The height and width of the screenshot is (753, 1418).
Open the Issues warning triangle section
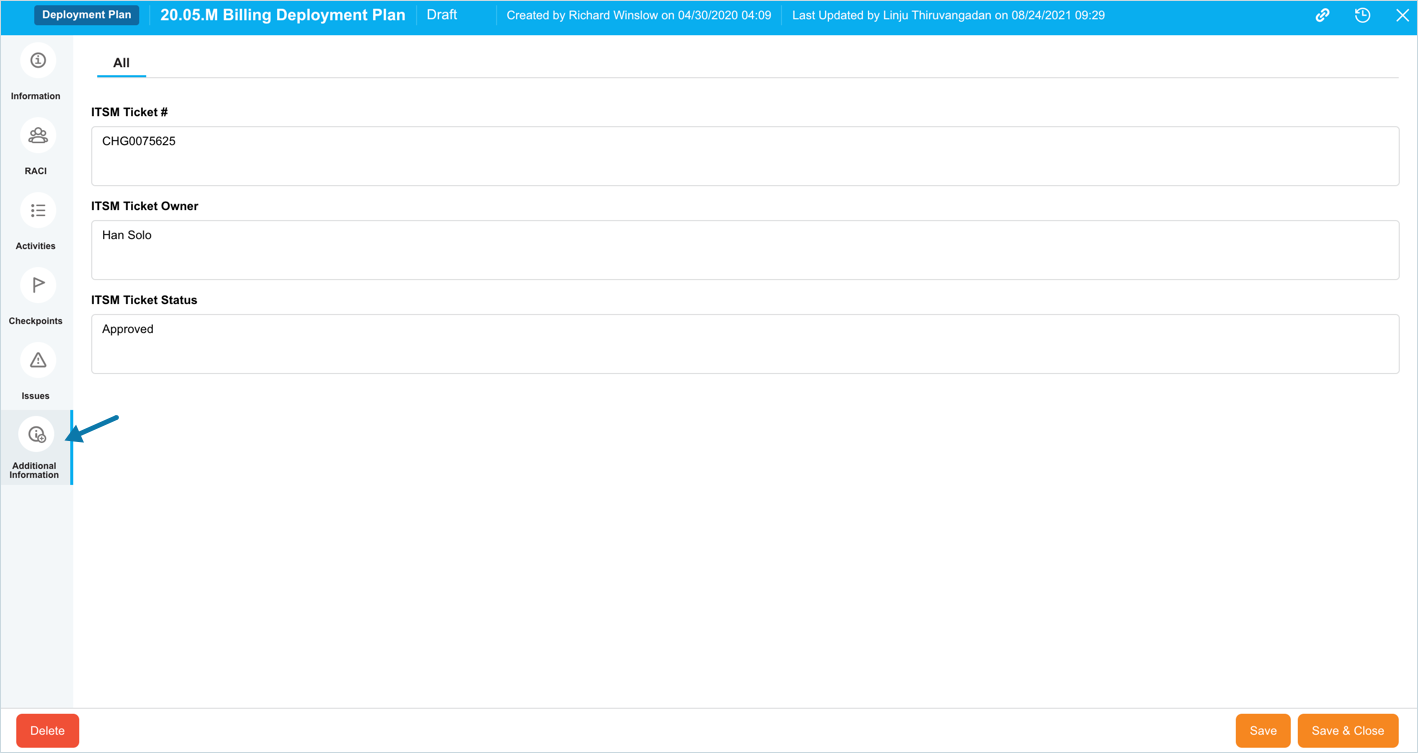[x=37, y=361]
